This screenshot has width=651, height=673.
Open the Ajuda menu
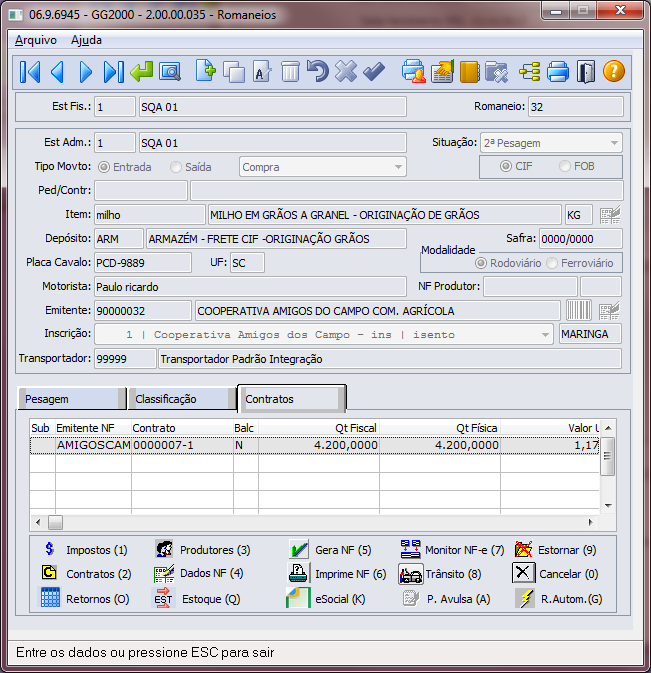[x=86, y=40]
